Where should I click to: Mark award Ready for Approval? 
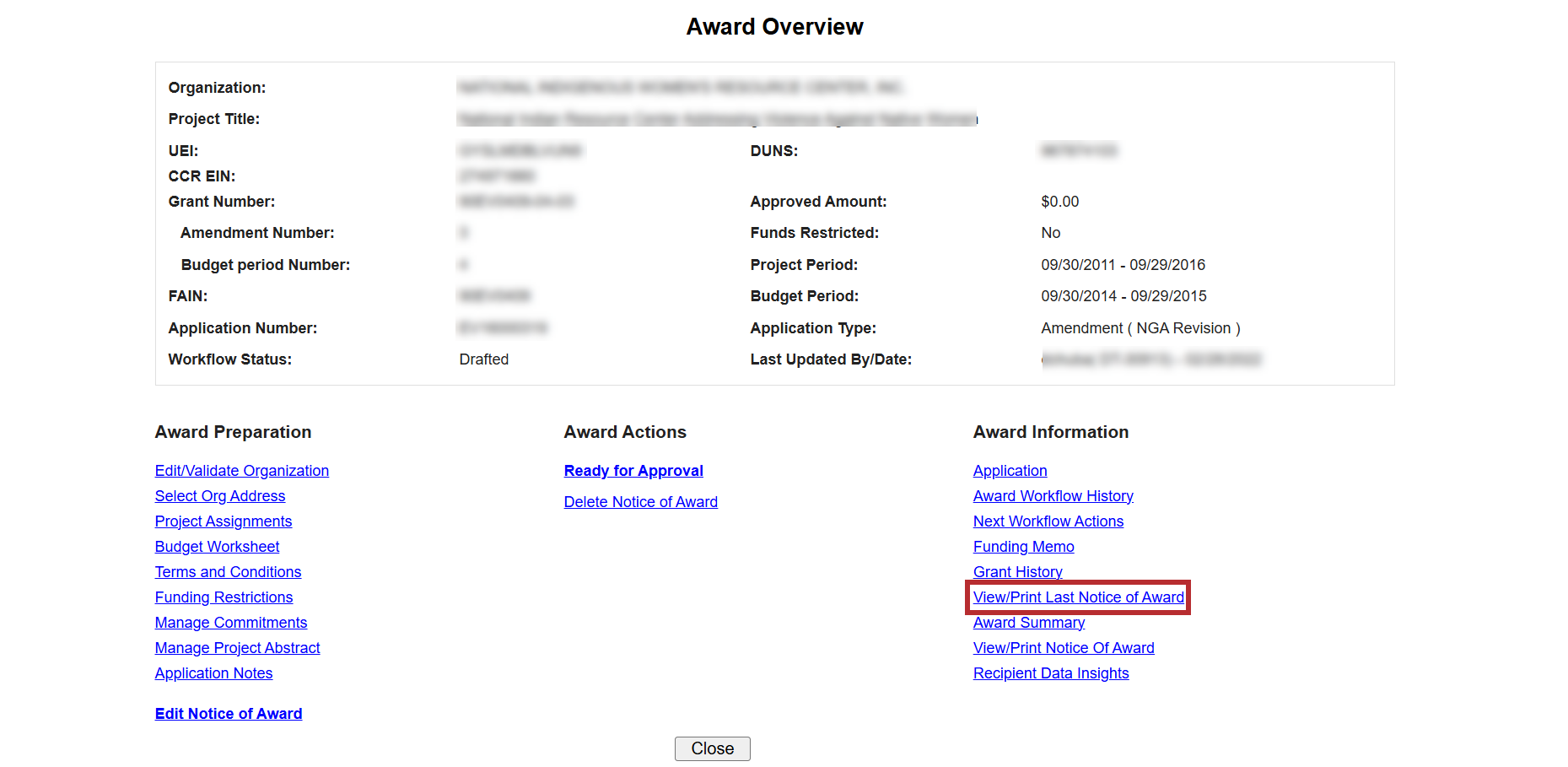point(633,471)
